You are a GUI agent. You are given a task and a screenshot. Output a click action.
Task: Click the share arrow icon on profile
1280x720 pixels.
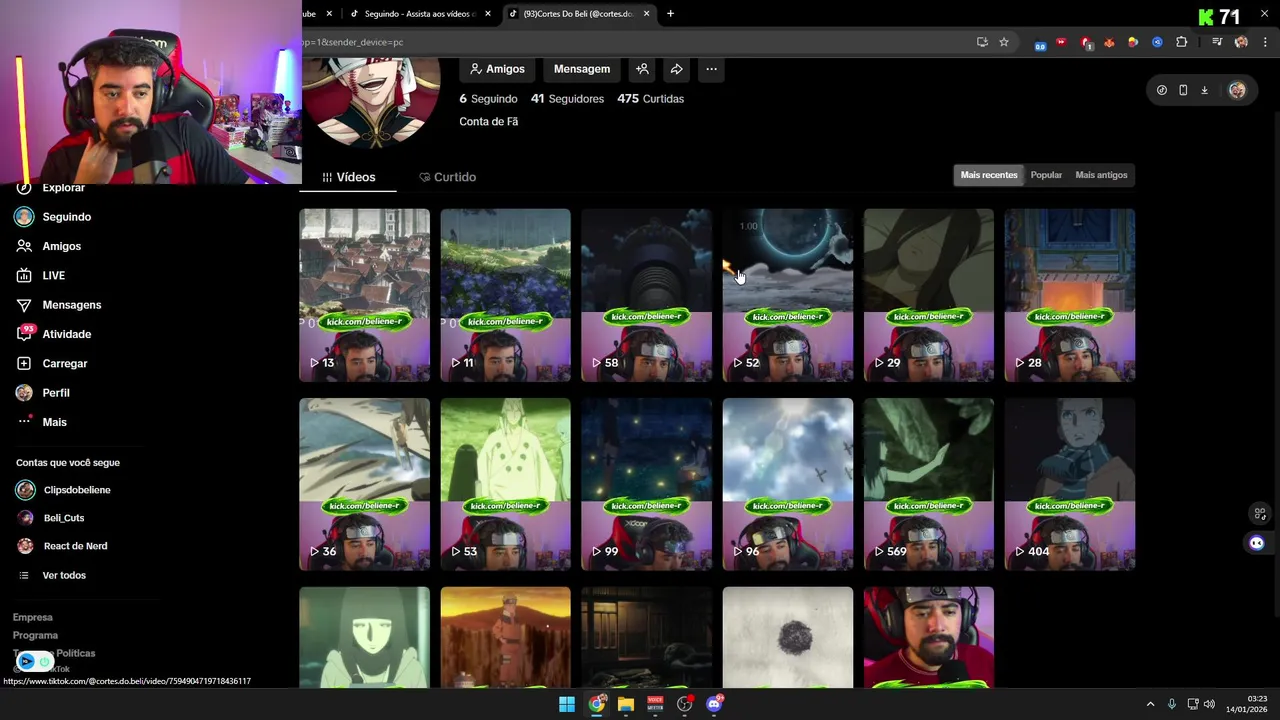pos(676,69)
